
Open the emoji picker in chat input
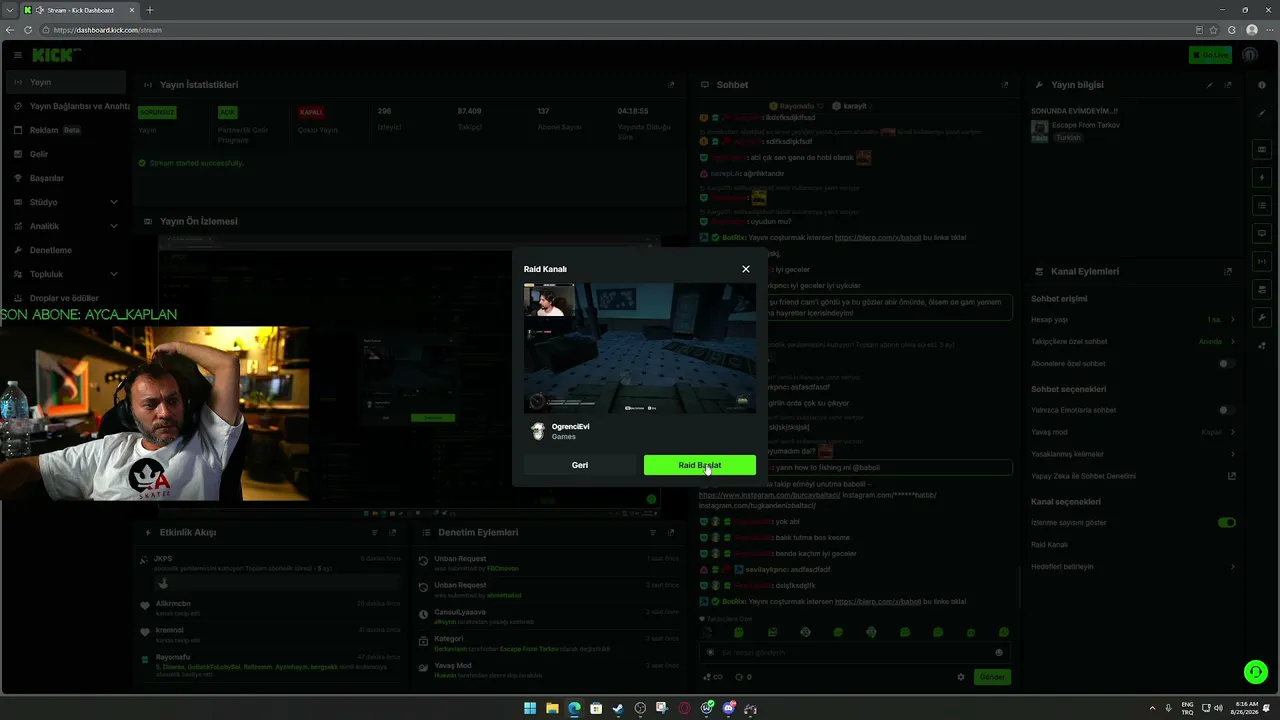tap(998, 653)
